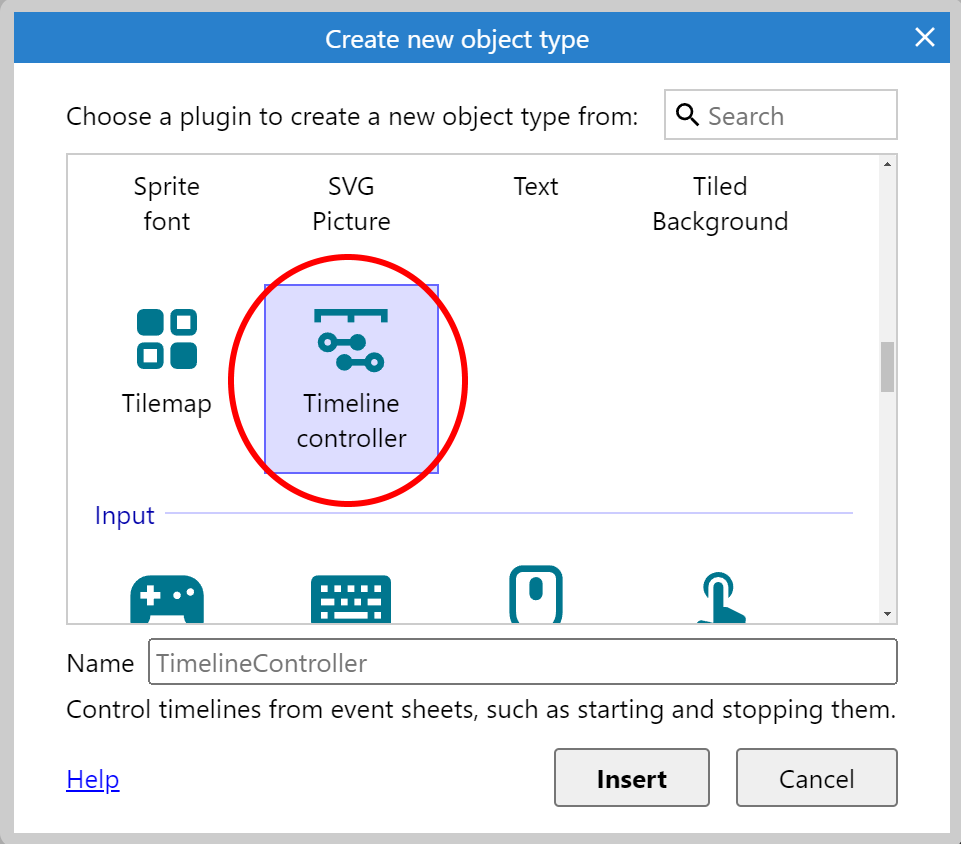This screenshot has width=961, height=844.
Task: Select the Sprite font plugin
Action: click(x=166, y=203)
